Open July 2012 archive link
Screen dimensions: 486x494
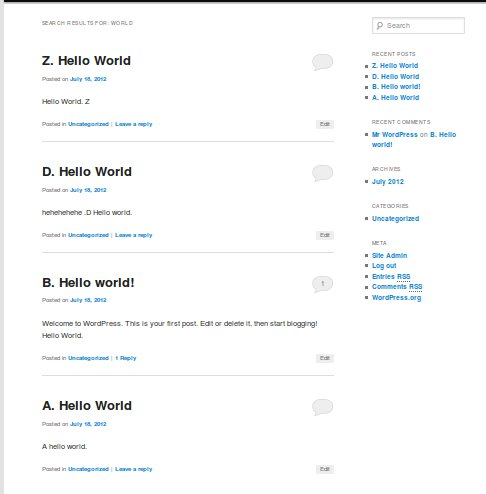coord(388,182)
